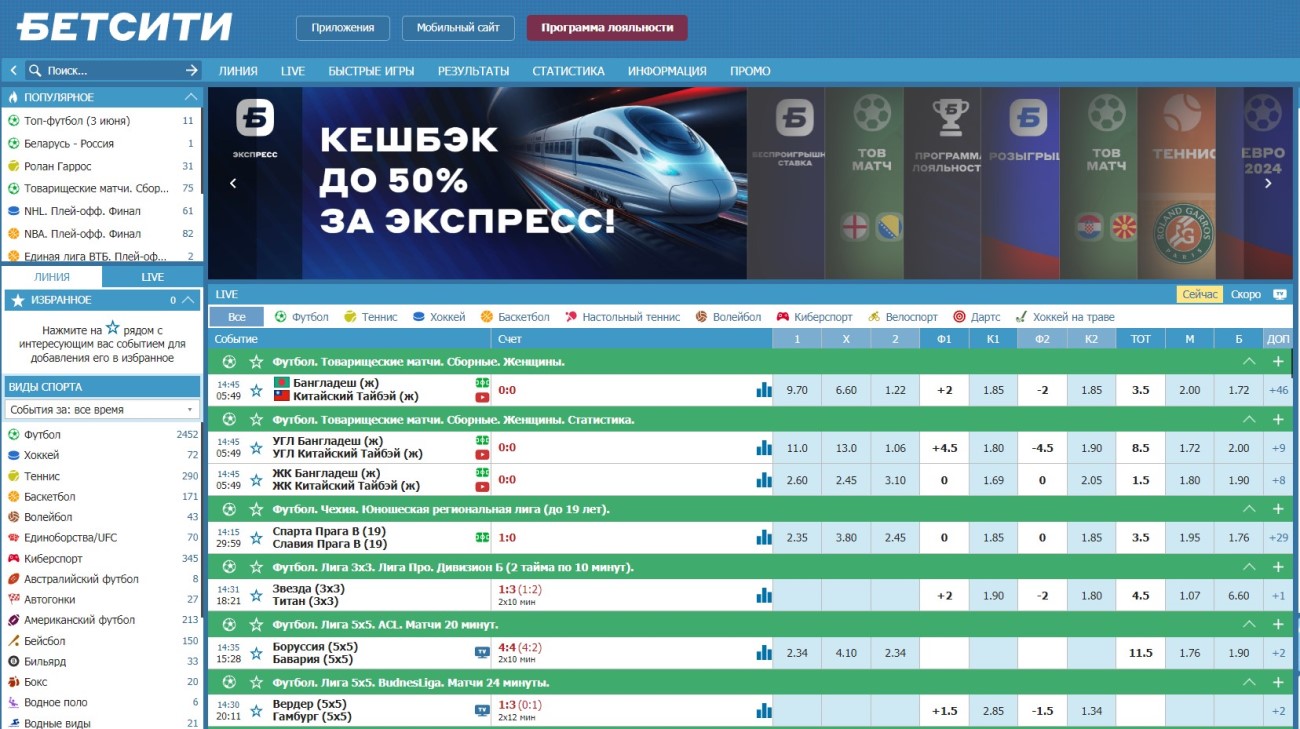Viewport: 1300px width, 729px height.
Task: Open statistics chart for Спарта Прага В match
Action: (x=764, y=537)
